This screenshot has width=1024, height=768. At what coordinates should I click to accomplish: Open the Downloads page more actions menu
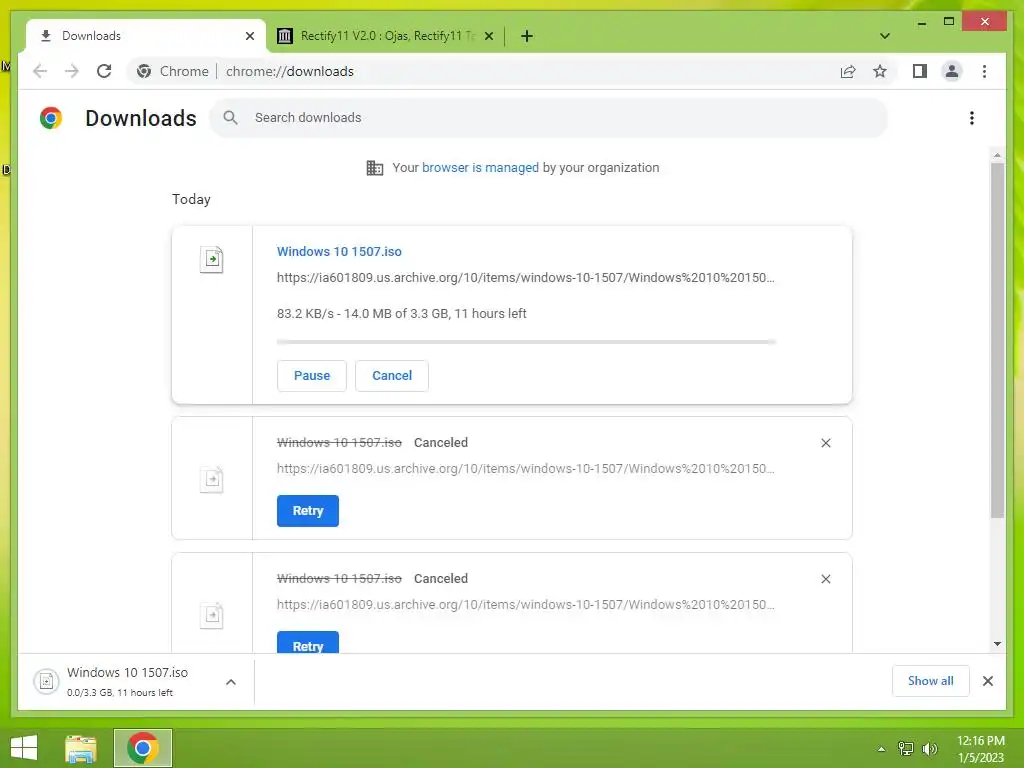(972, 118)
